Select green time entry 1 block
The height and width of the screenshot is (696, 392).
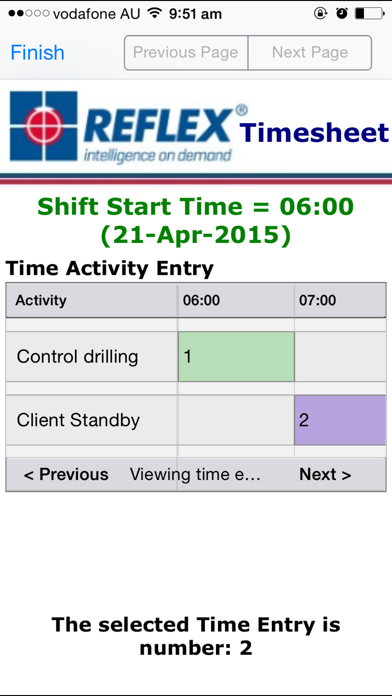click(236, 356)
